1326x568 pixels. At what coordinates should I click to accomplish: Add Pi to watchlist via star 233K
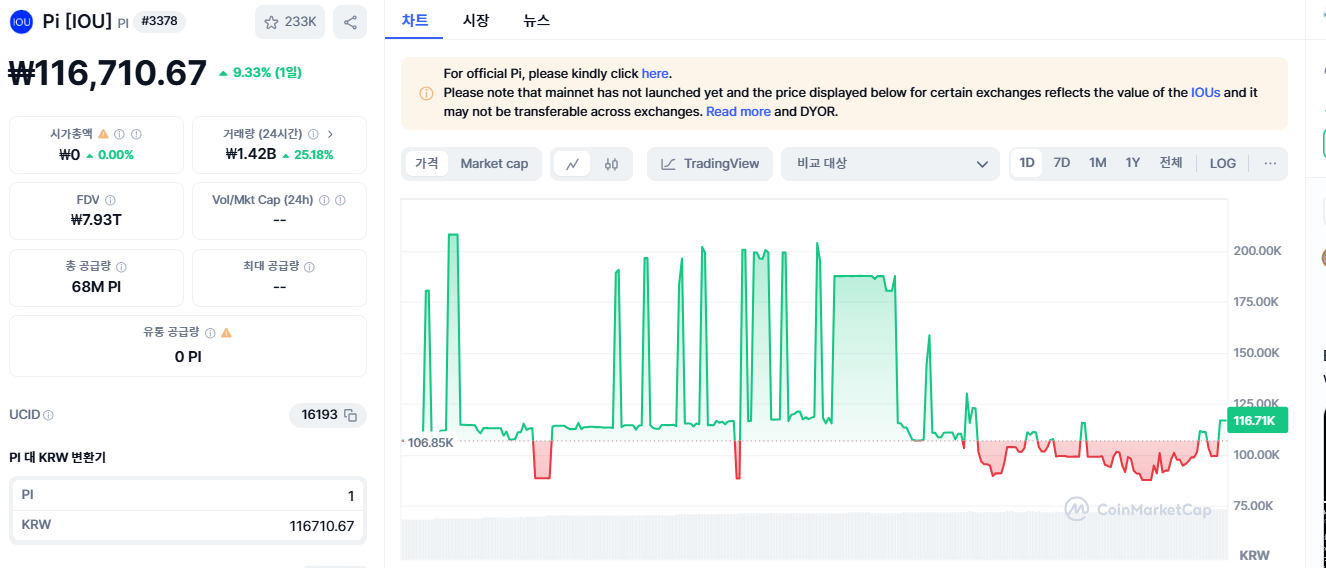(289, 22)
